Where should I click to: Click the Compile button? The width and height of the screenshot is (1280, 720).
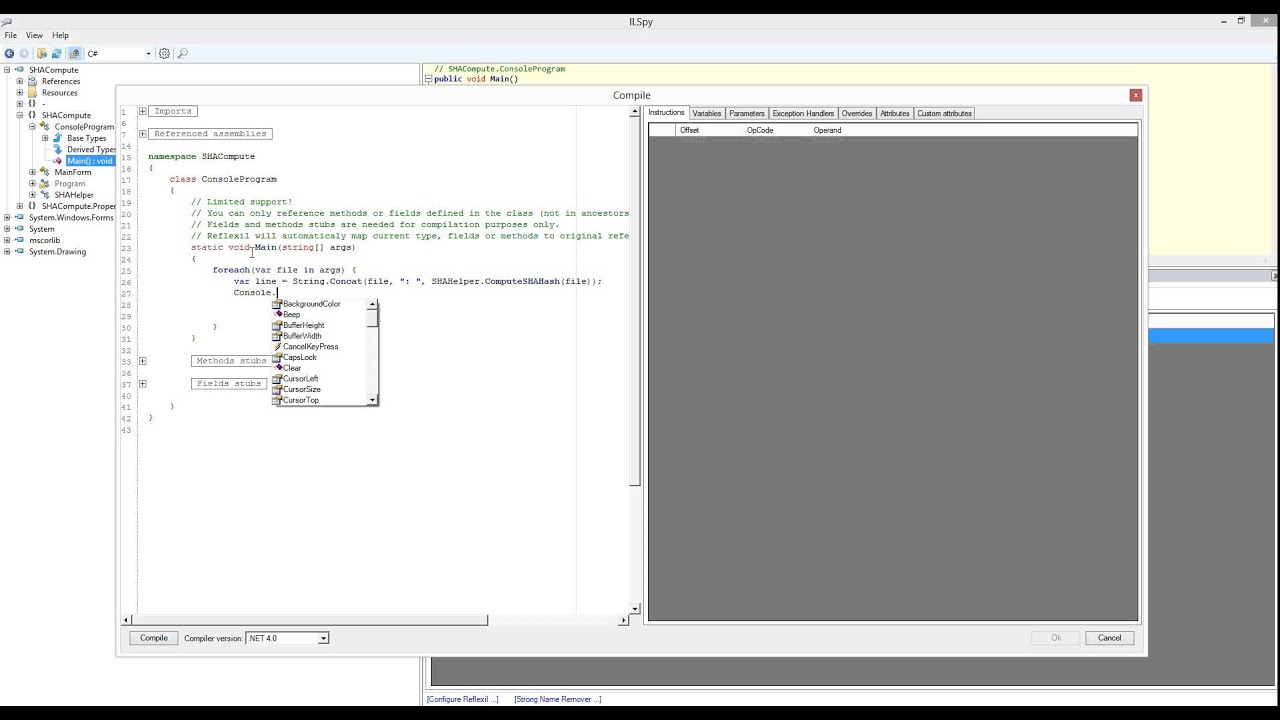click(x=154, y=638)
